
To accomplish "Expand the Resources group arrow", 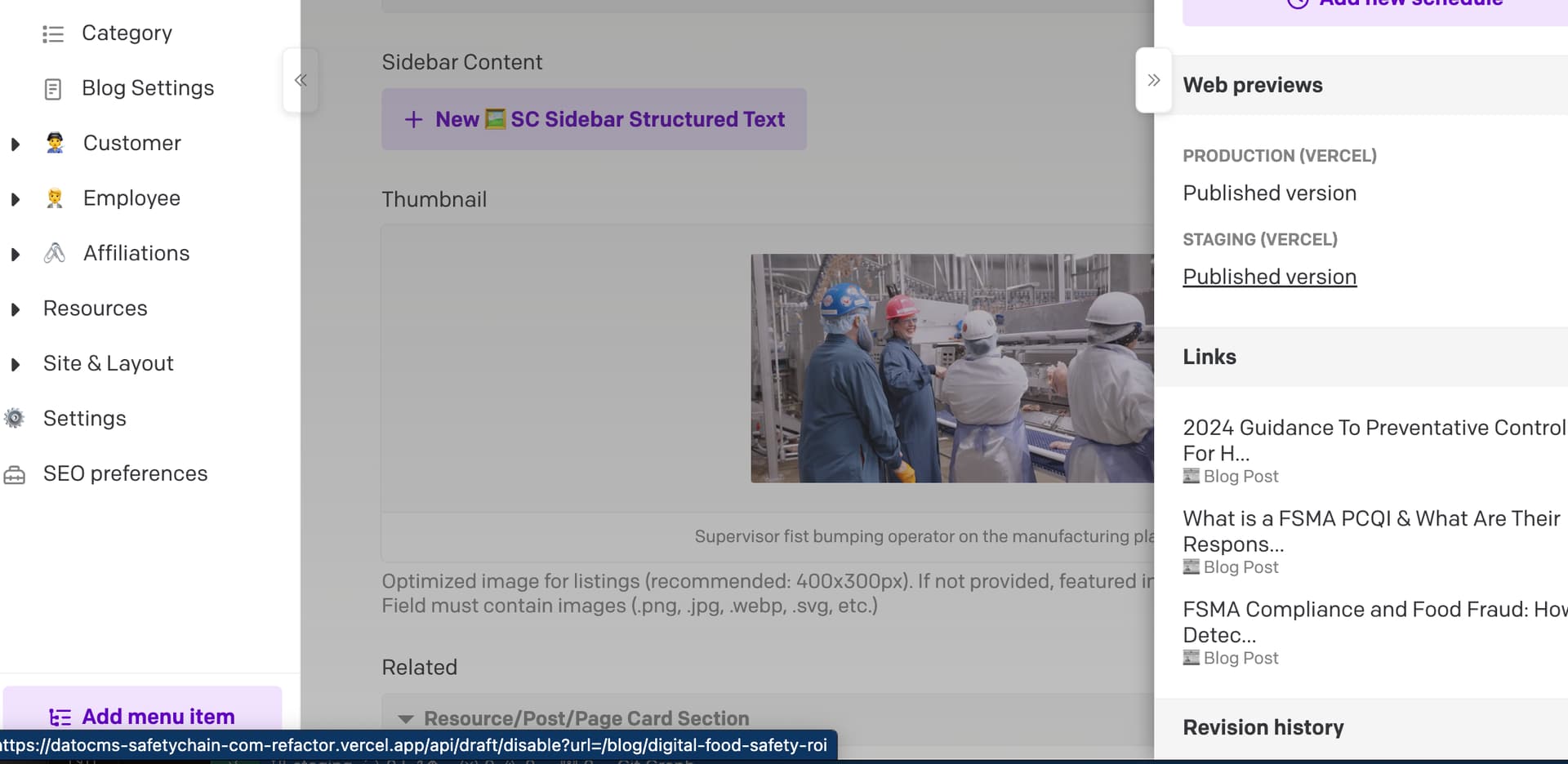I will pos(15,309).
